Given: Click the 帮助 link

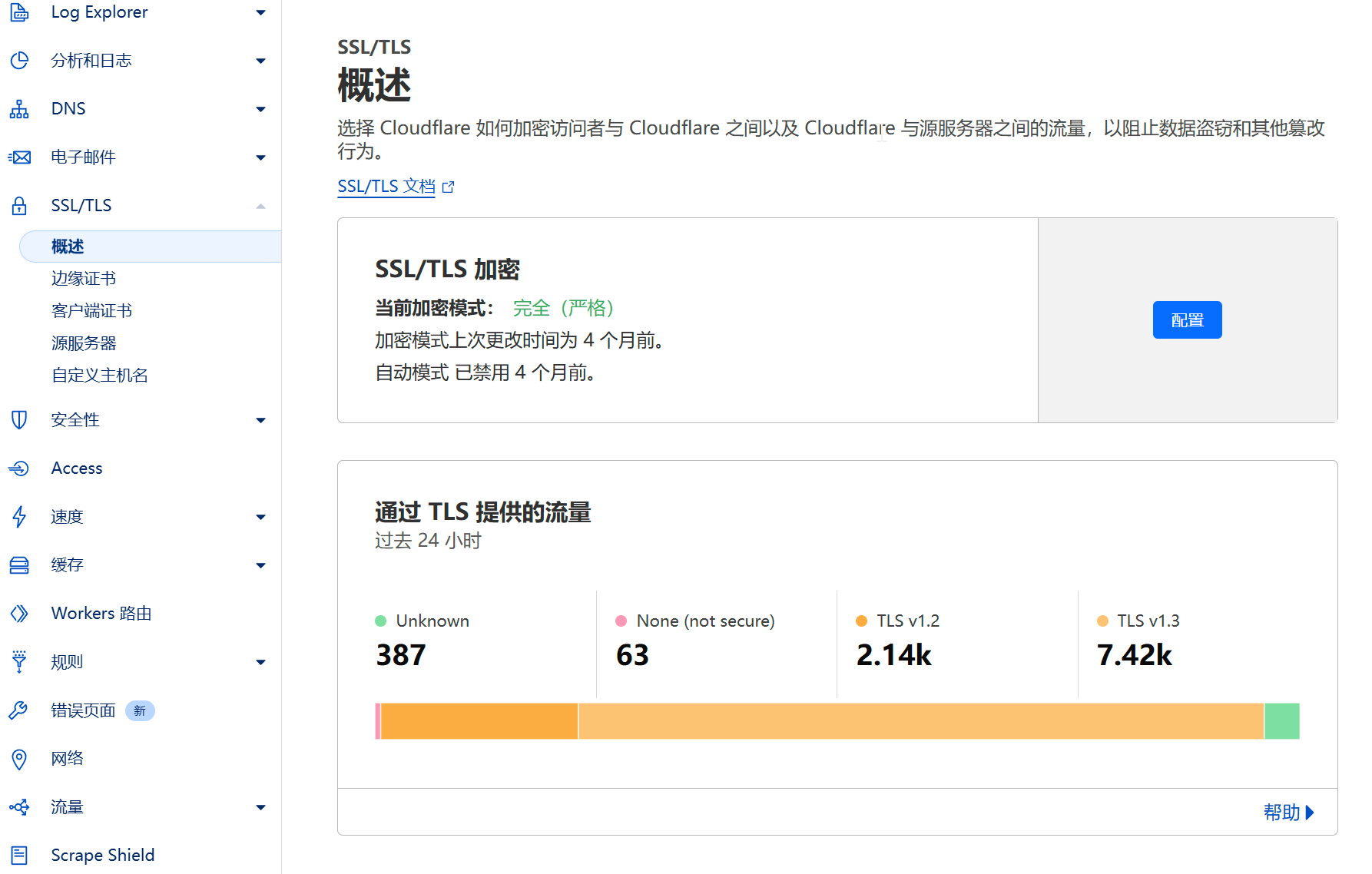Looking at the screenshot, I should tap(1281, 813).
